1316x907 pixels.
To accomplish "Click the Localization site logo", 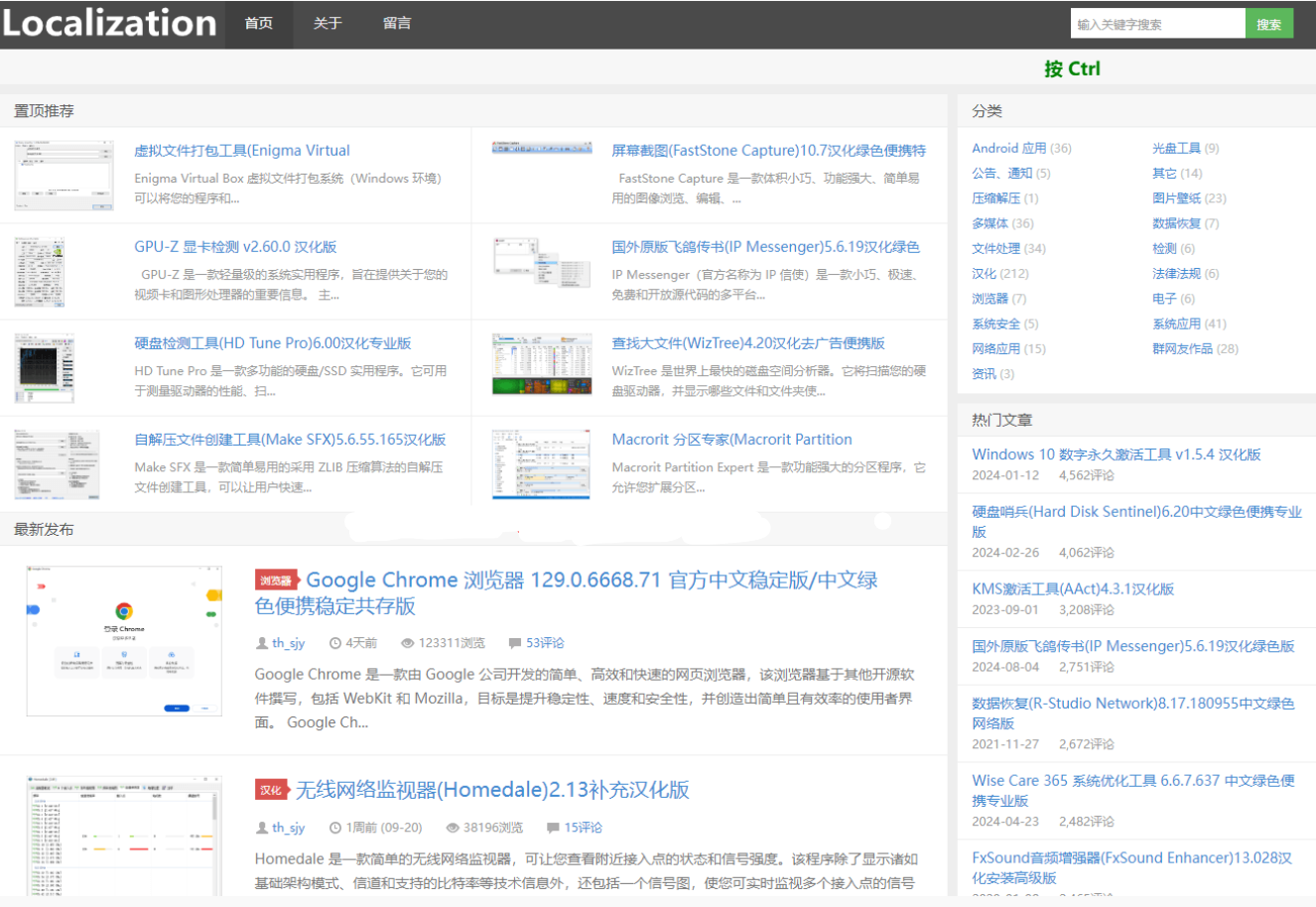I will tap(109, 24).
